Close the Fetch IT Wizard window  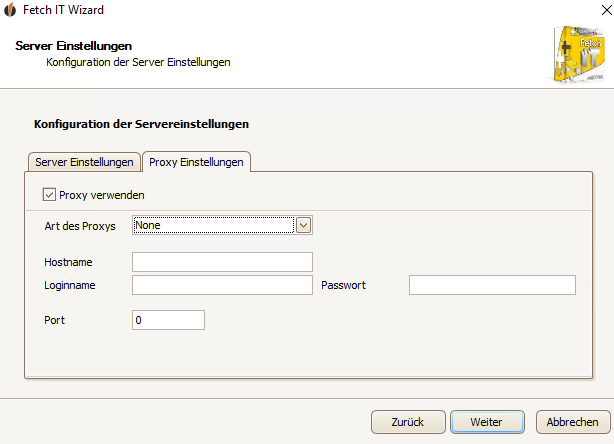pyautogui.click(x=607, y=10)
